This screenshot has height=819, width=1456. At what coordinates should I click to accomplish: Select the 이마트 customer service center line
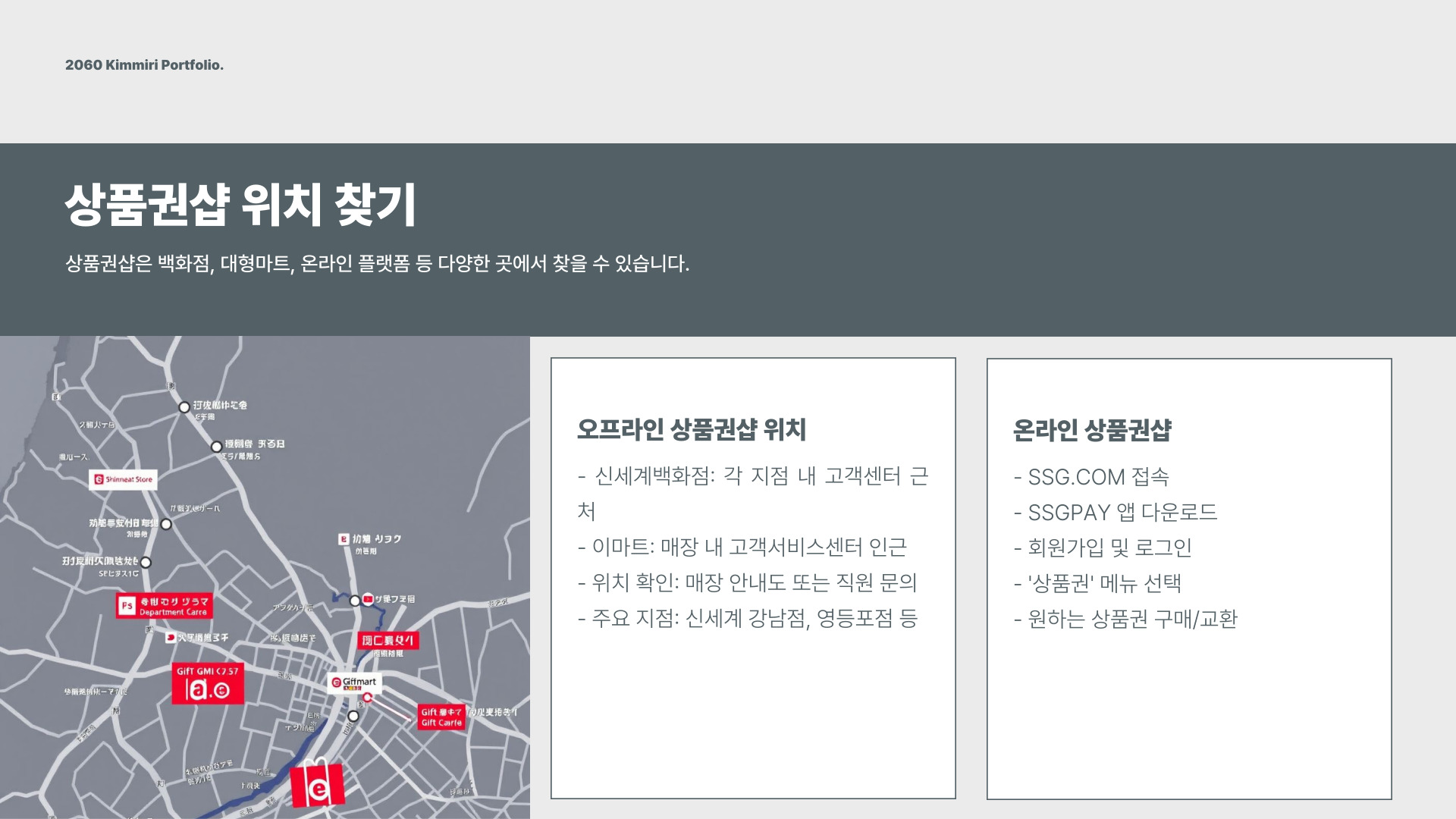click(742, 547)
